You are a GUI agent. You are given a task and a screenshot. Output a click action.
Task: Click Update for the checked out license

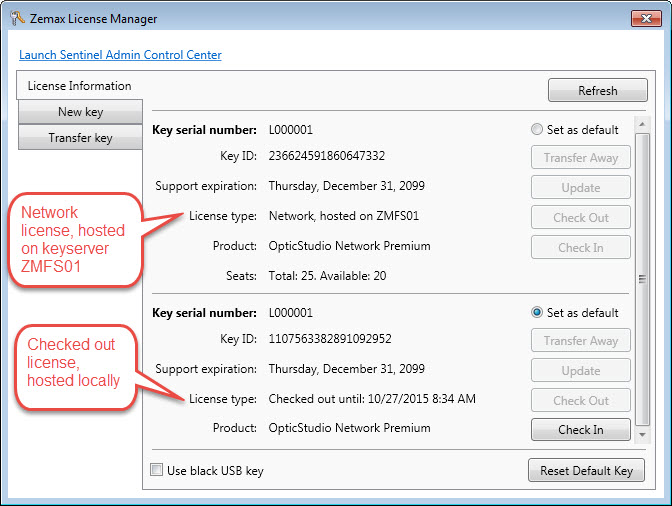[x=581, y=370]
